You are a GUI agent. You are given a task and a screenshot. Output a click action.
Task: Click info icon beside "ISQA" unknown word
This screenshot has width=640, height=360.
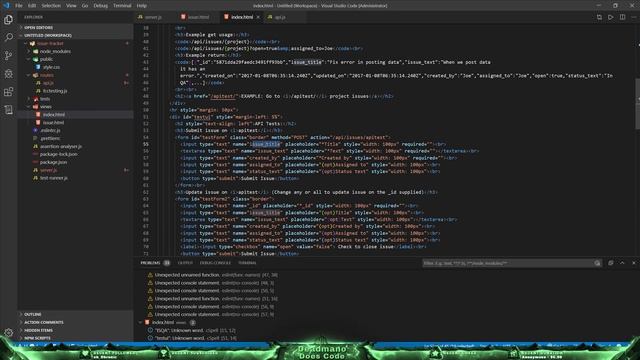click(150, 330)
